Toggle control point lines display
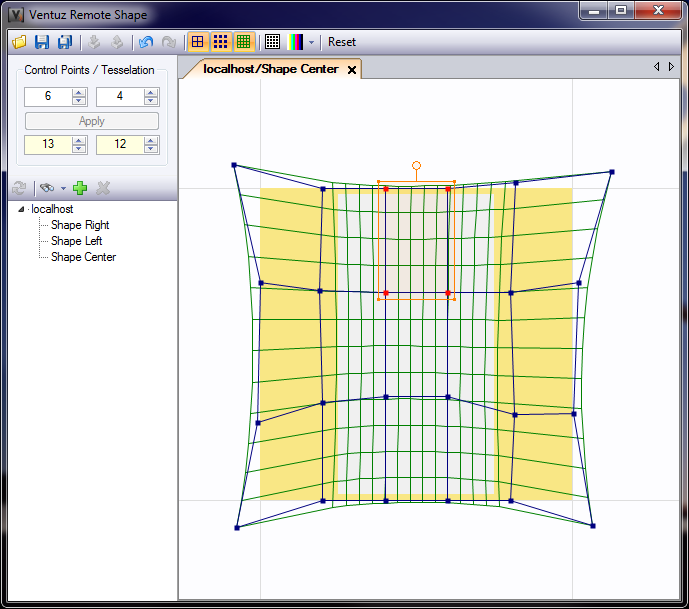 click(x=197, y=42)
